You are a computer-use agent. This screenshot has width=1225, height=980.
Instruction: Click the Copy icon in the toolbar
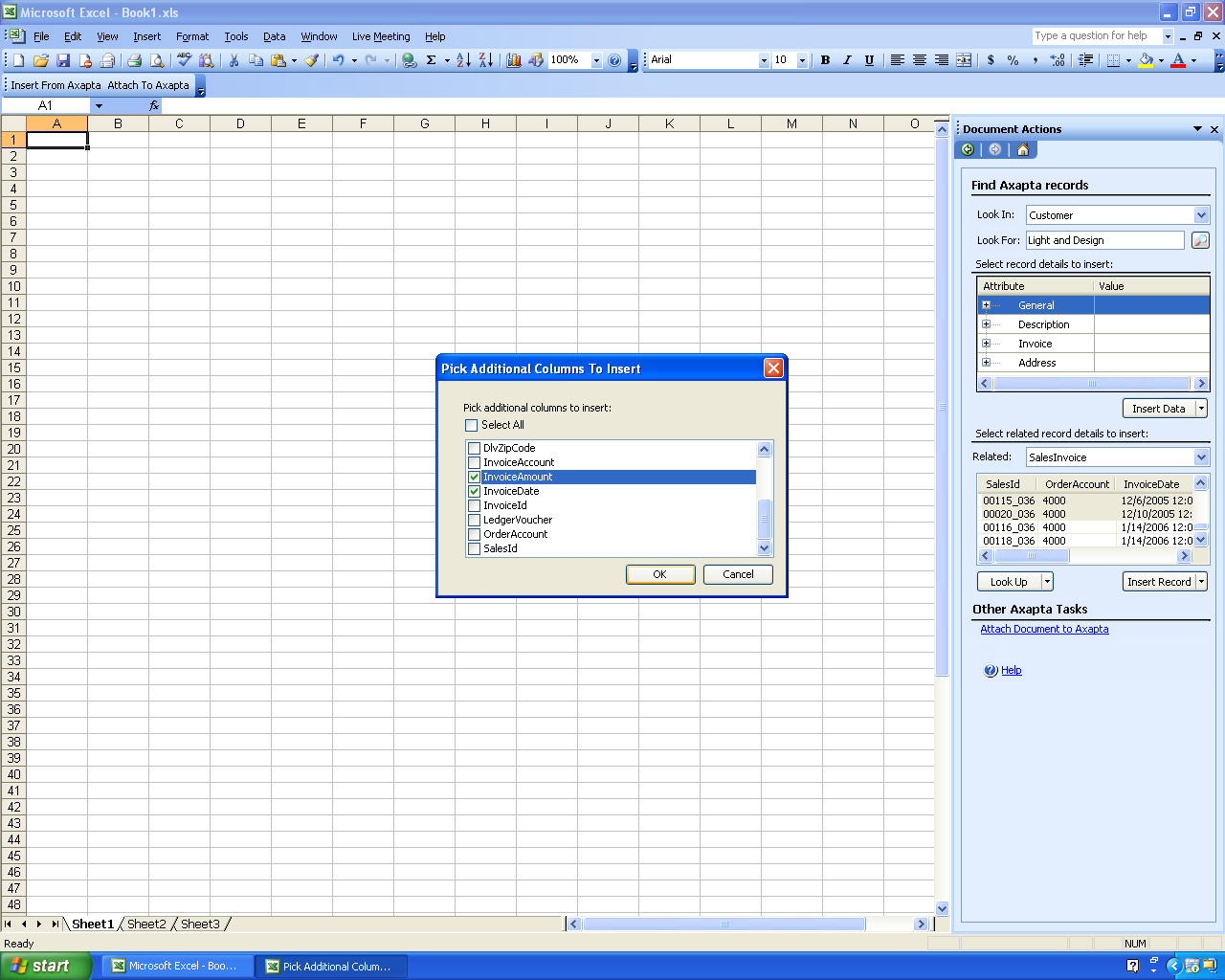(x=256, y=60)
